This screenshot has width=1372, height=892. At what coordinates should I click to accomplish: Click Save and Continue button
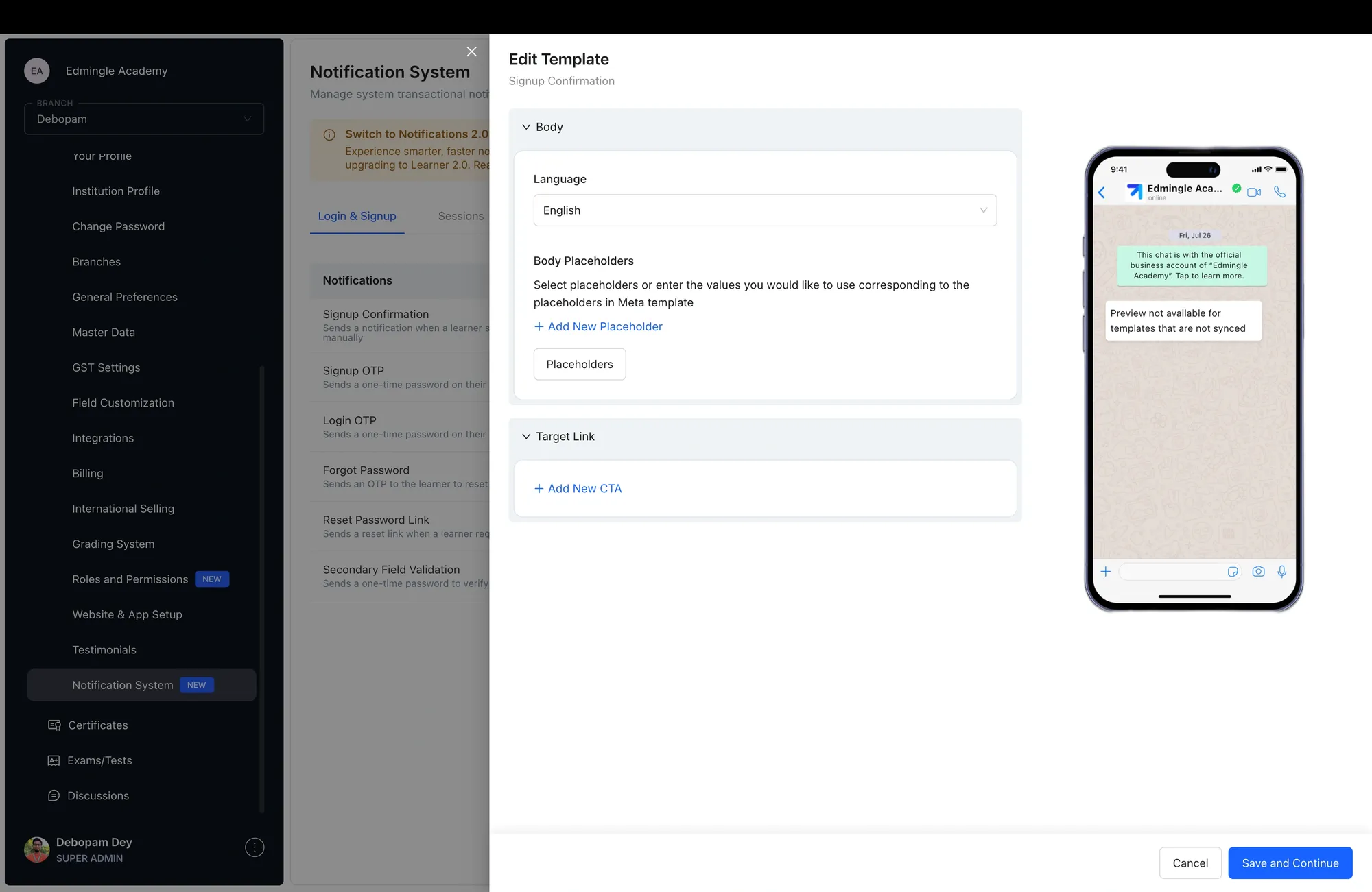point(1290,863)
